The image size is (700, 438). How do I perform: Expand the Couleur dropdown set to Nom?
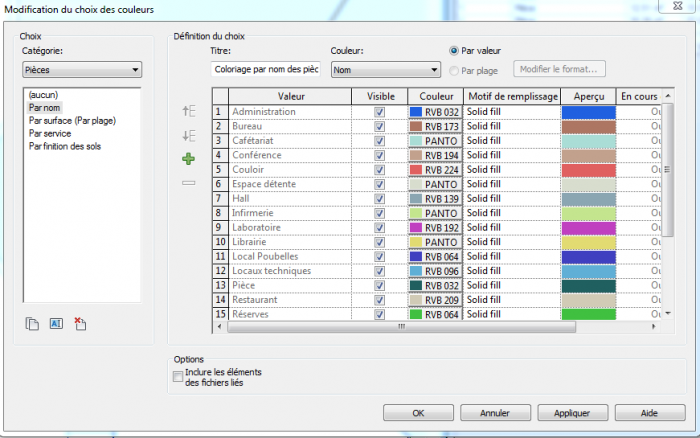pos(385,70)
